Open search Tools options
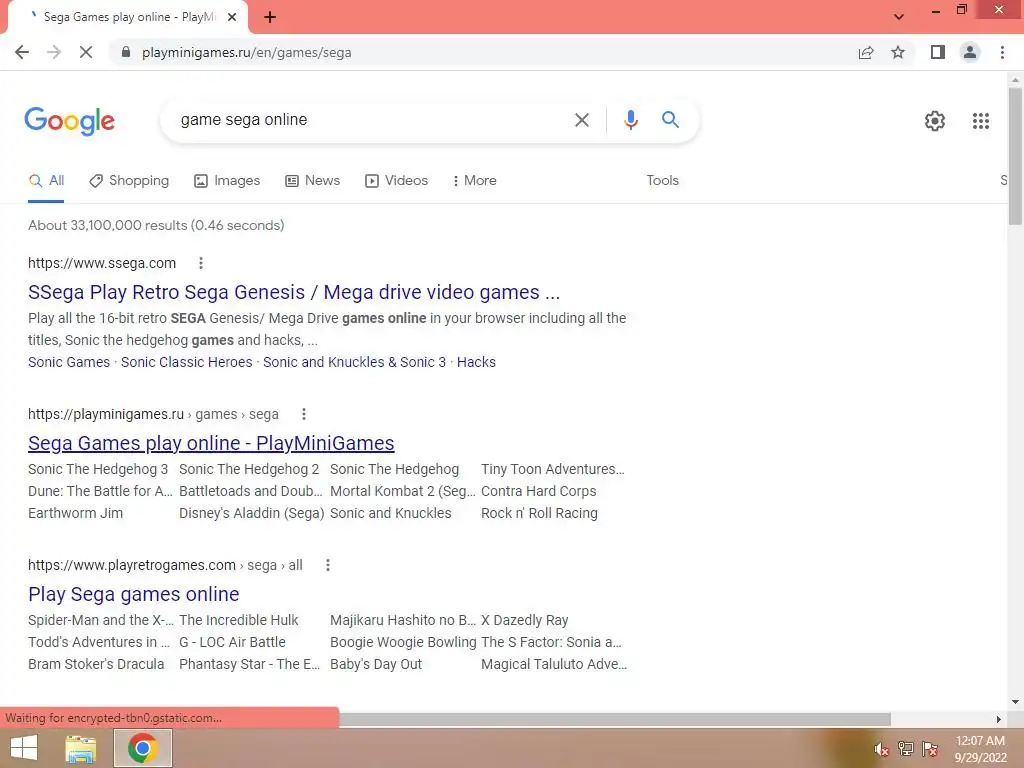This screenshot has height=768, width=1024. pos(662,181)
